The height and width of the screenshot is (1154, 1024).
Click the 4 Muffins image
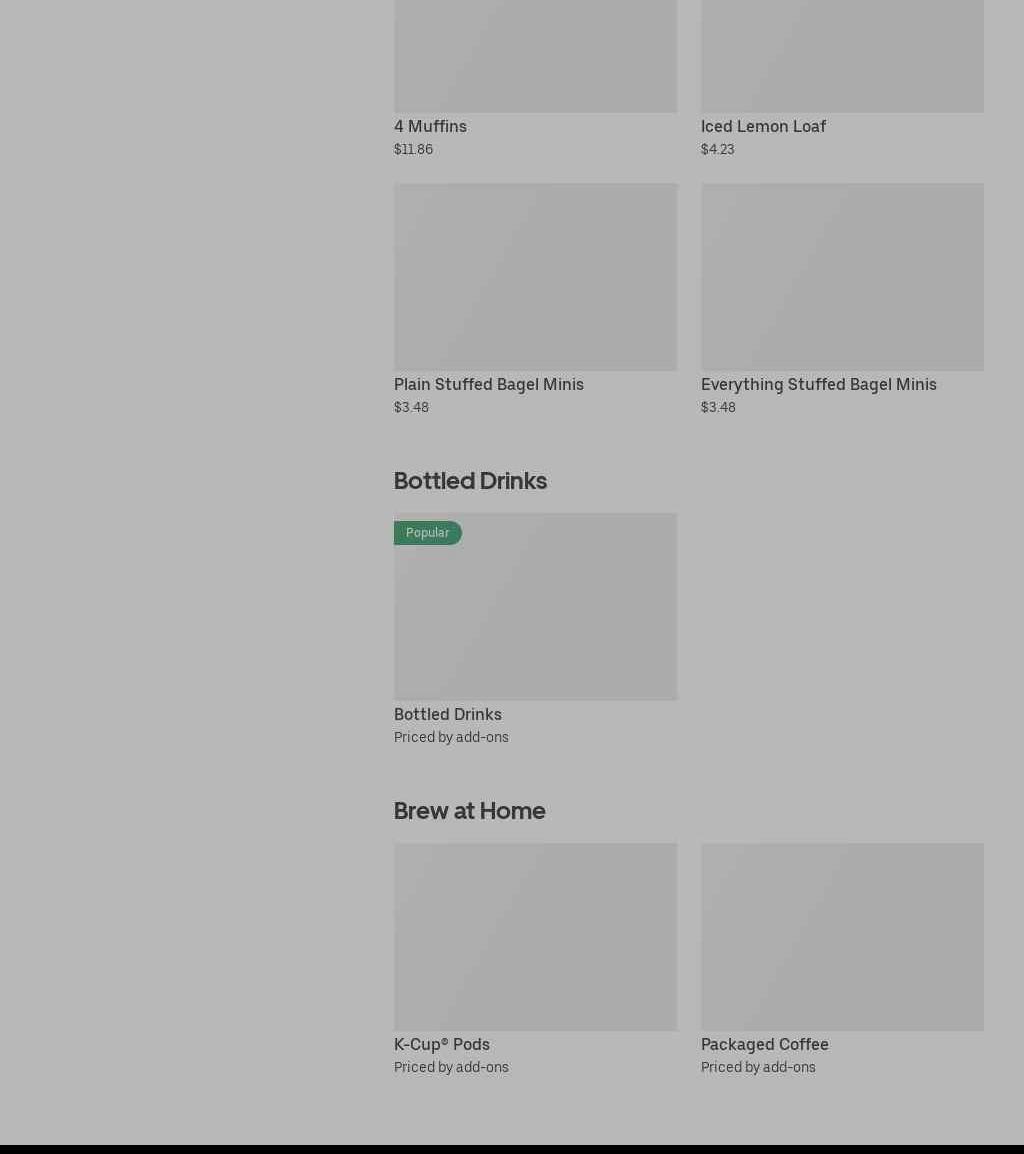coord(535,56)
